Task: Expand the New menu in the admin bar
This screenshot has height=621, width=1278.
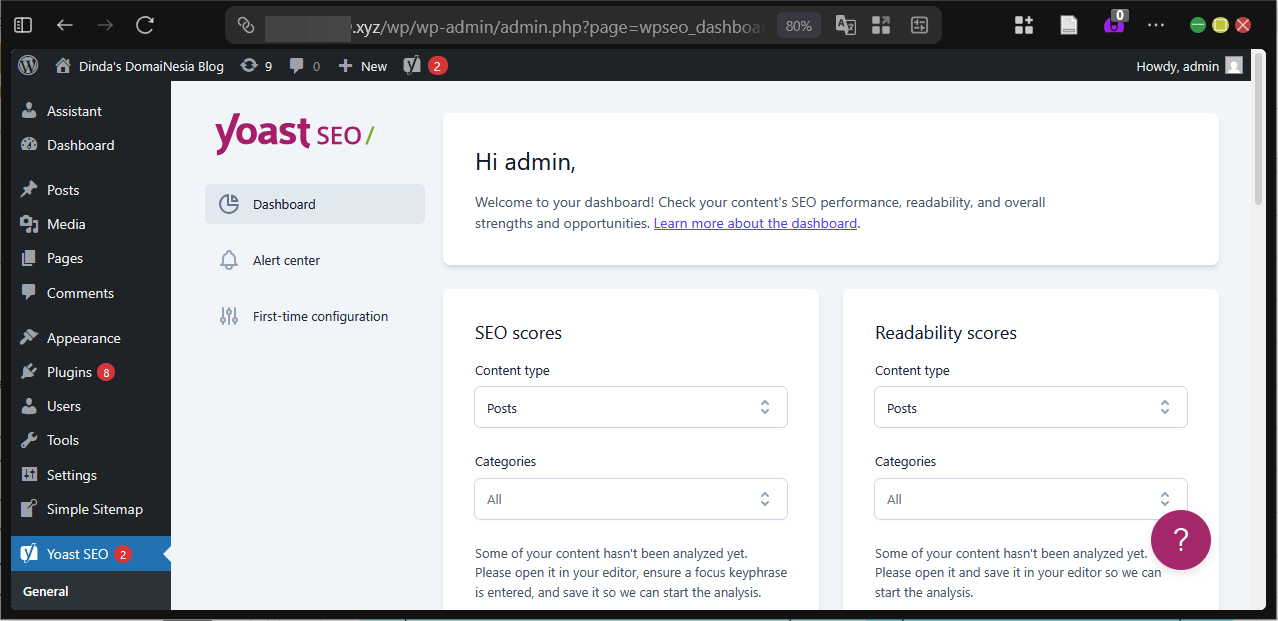Action: (362, 66)
